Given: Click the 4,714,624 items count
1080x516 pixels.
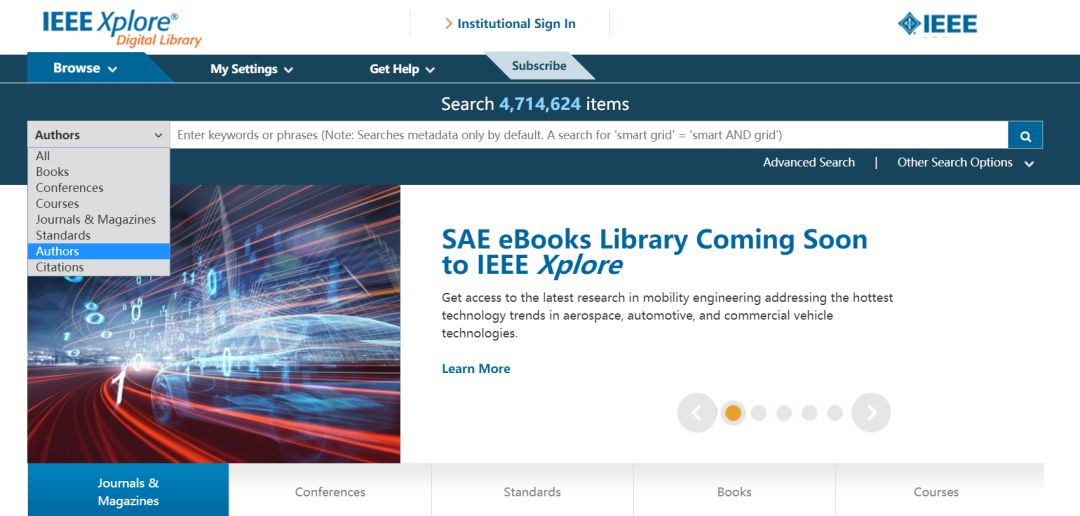Looking at the screenshot, I should tap(539, 105).
